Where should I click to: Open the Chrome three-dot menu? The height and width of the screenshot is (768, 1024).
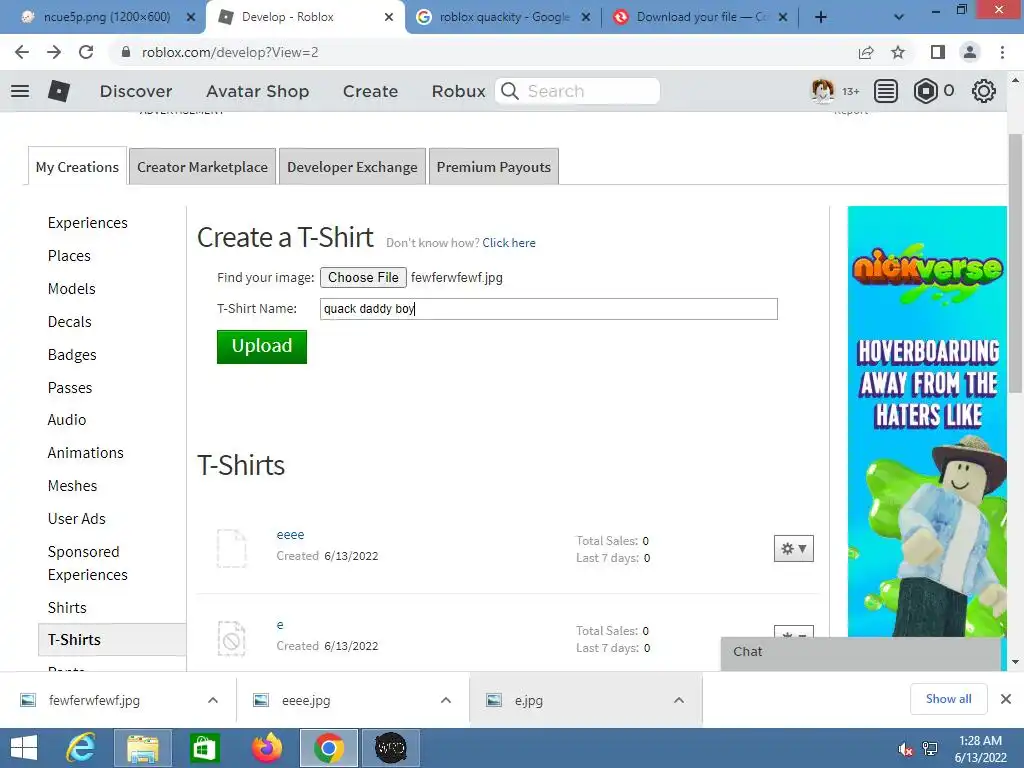(1002, 52)
